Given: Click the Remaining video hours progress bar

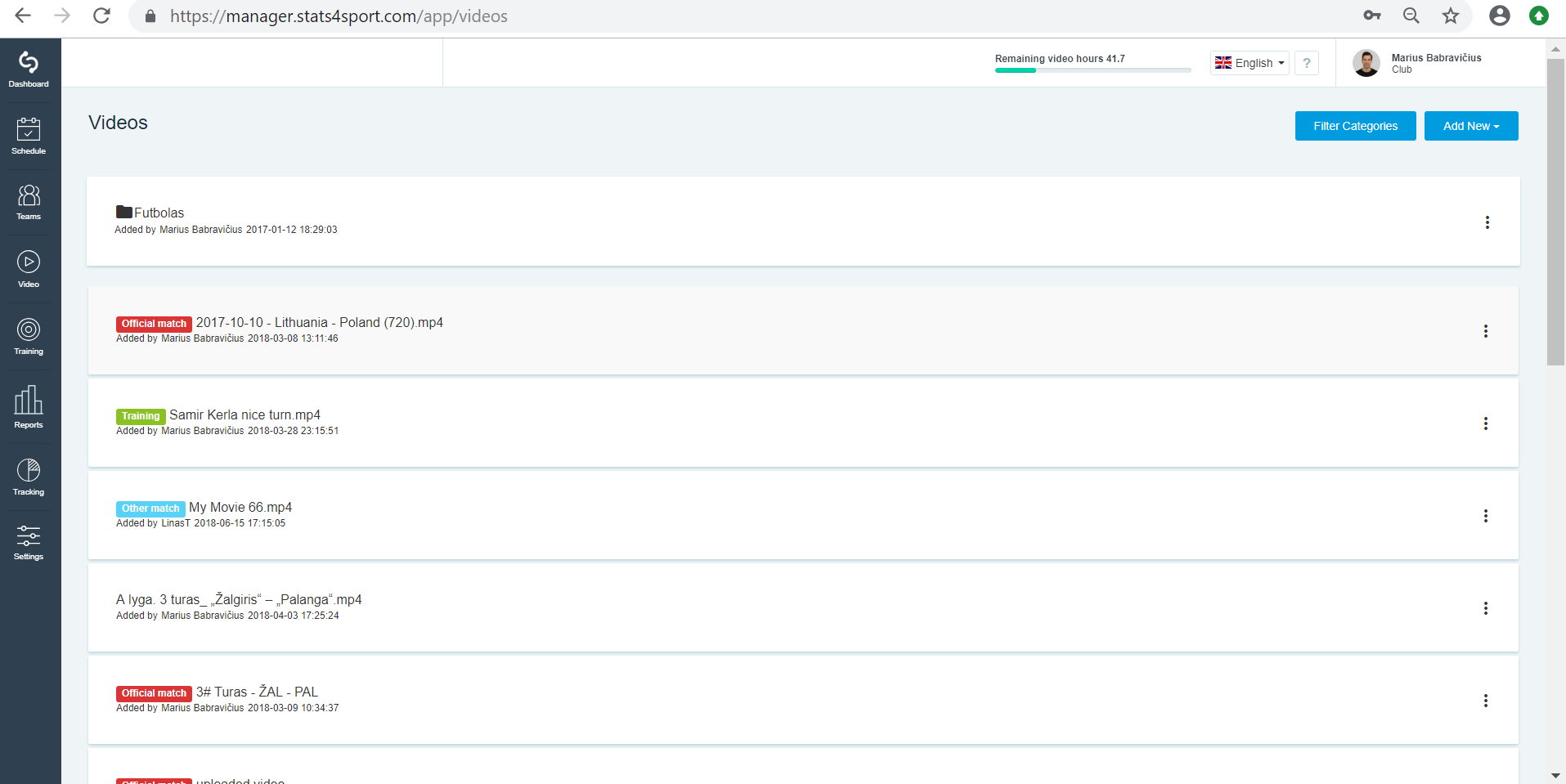Looking at the screenshot, I should (x=1093, y=70).
